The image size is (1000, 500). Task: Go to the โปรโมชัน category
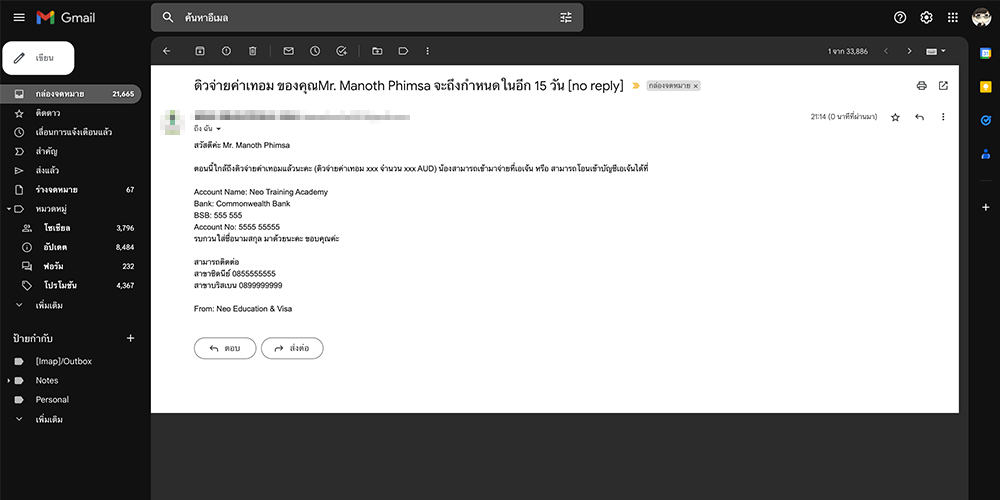click(x=62, y=285)
